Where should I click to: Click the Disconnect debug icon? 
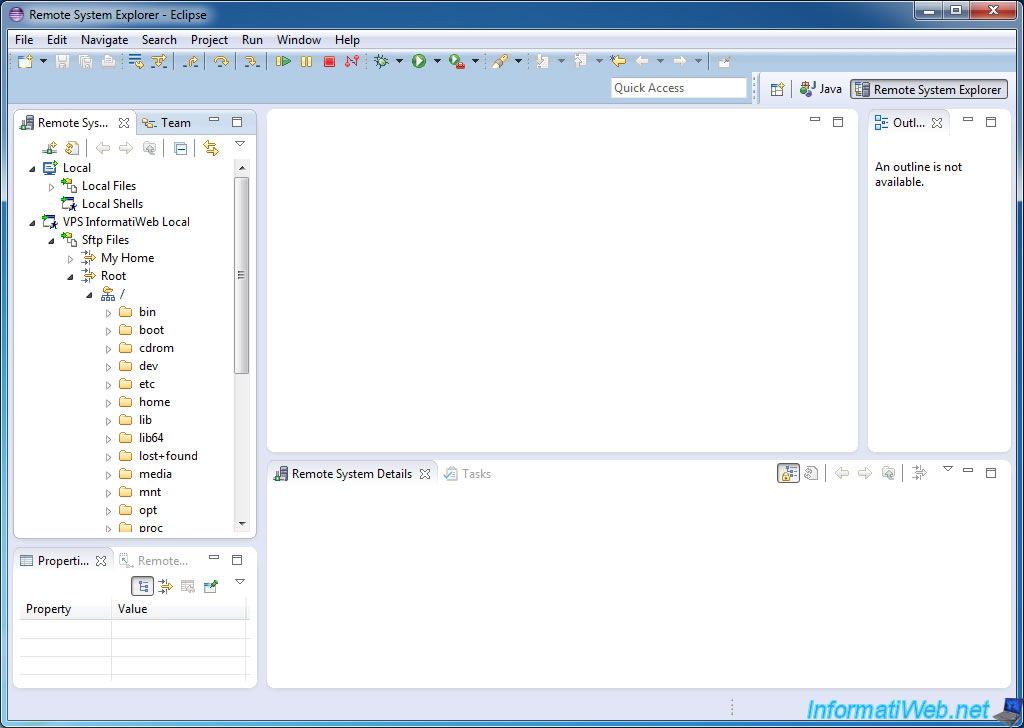click(x=352, y=61)
